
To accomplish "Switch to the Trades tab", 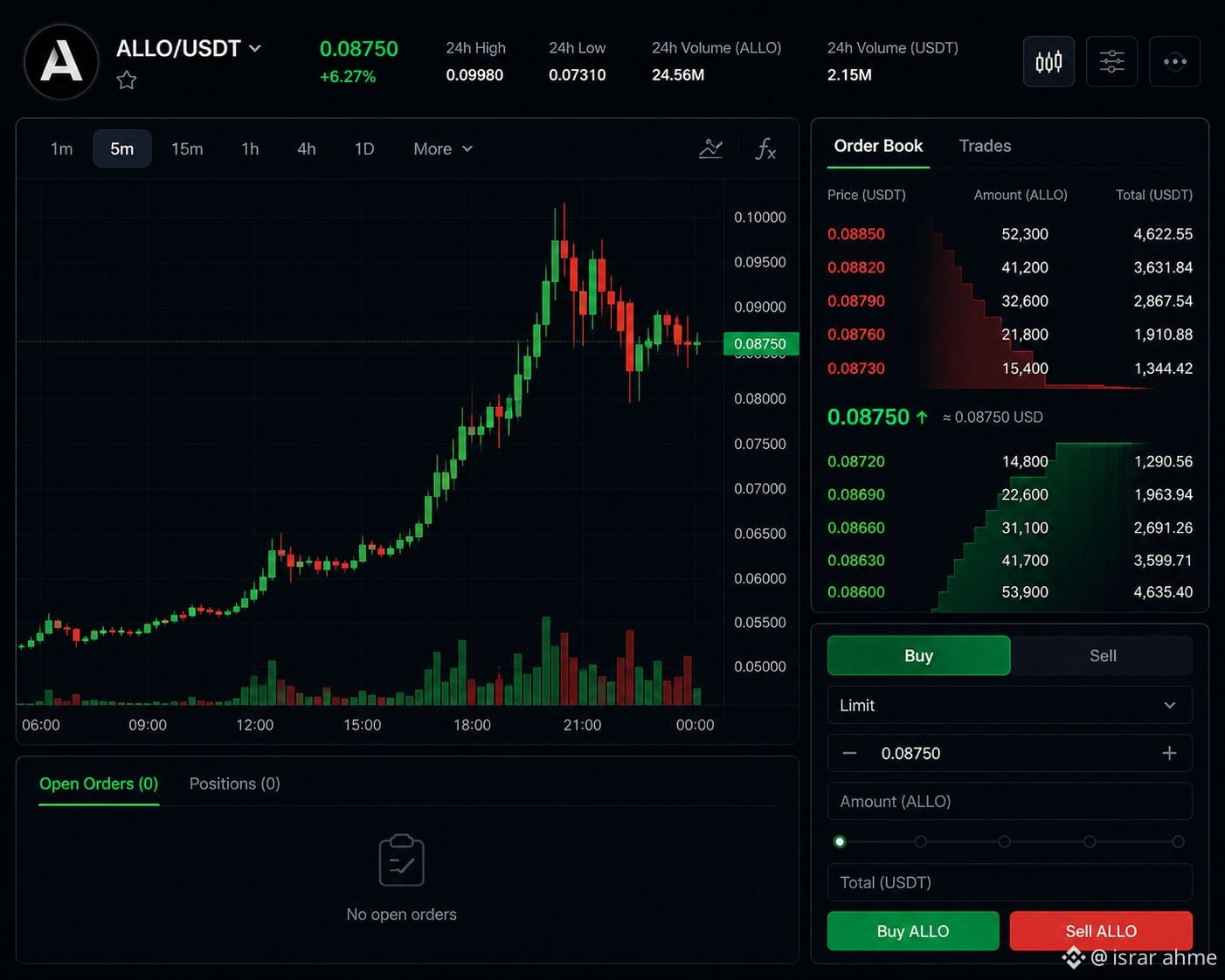I will click(985, 146).
